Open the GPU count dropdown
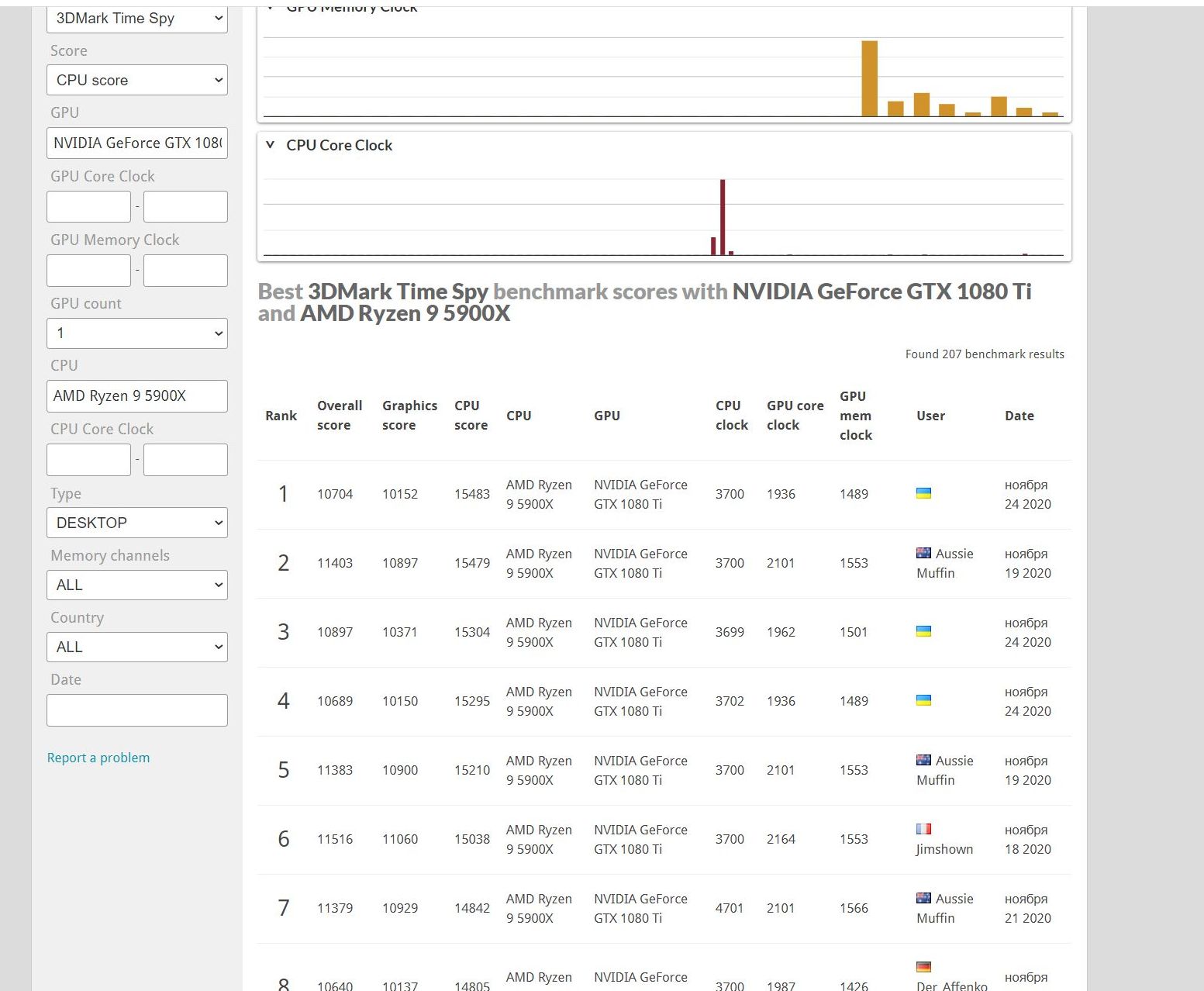1204x991 pixels. [x=137, y=333]
